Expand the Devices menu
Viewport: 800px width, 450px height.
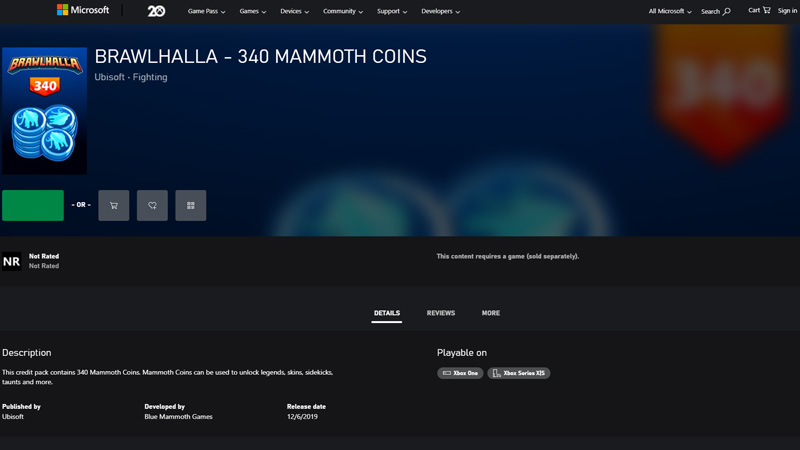point(294,11)
